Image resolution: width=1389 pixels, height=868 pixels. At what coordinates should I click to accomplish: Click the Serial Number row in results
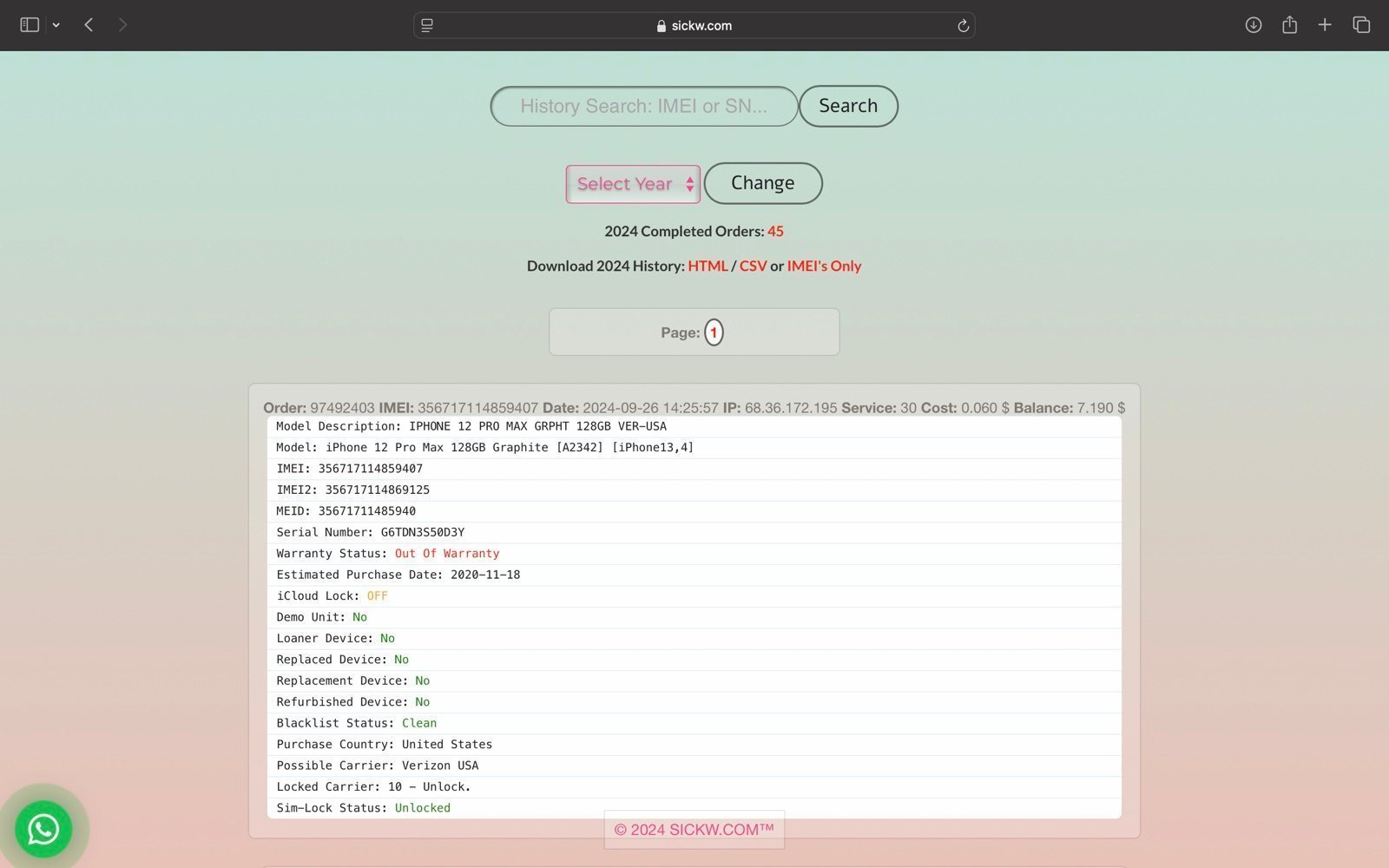(x=371, y=532)
